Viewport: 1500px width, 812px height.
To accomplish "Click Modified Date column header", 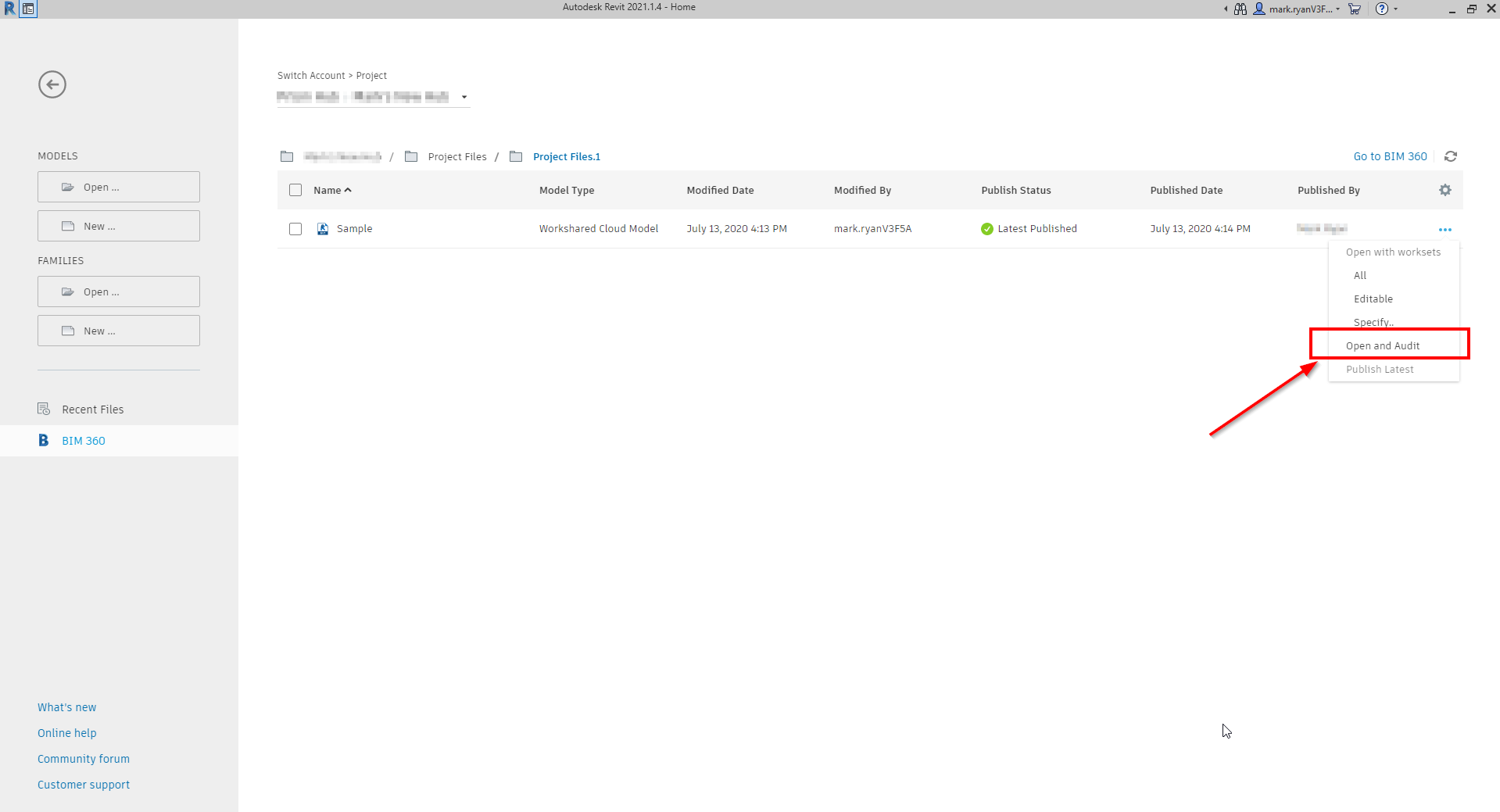I will (x=720, y=190).
